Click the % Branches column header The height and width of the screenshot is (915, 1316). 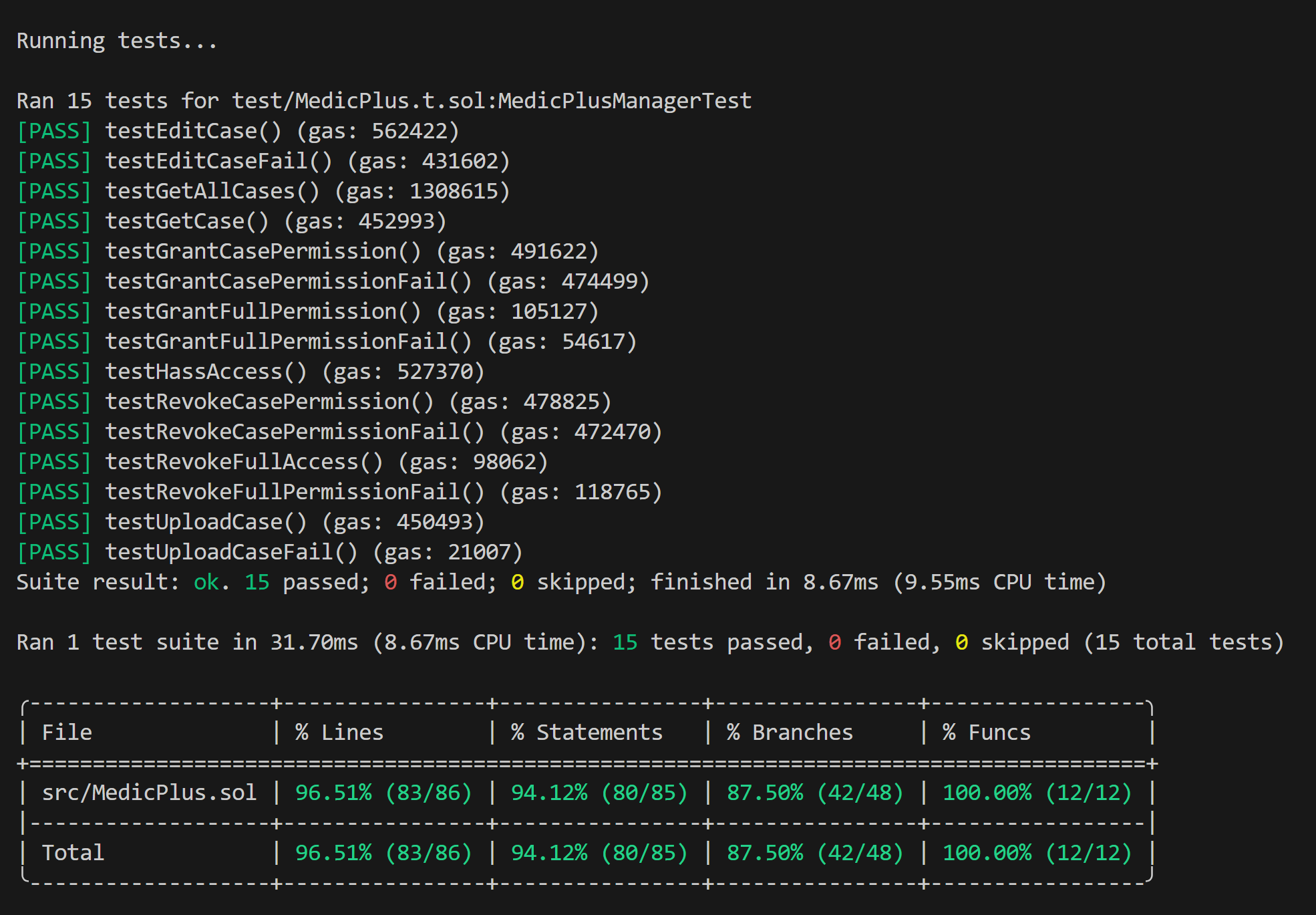790,733
